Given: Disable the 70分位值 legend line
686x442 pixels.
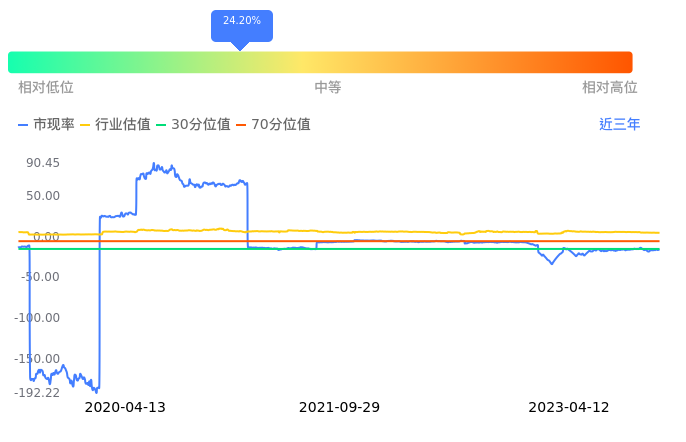Looking at the screenshot, I should (273, 125).
